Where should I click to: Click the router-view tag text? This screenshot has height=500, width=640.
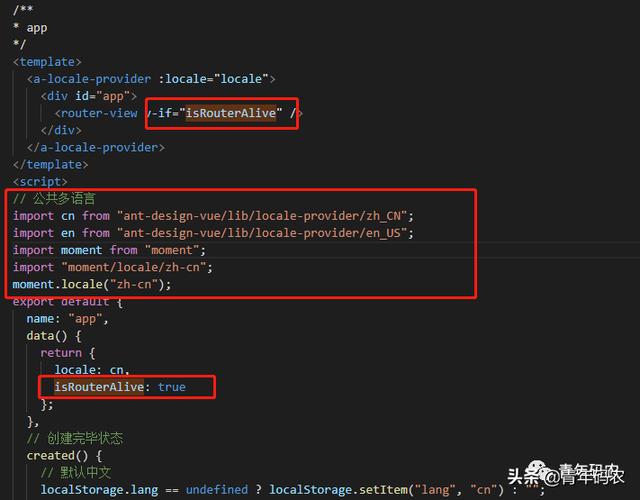pos(96,113)
